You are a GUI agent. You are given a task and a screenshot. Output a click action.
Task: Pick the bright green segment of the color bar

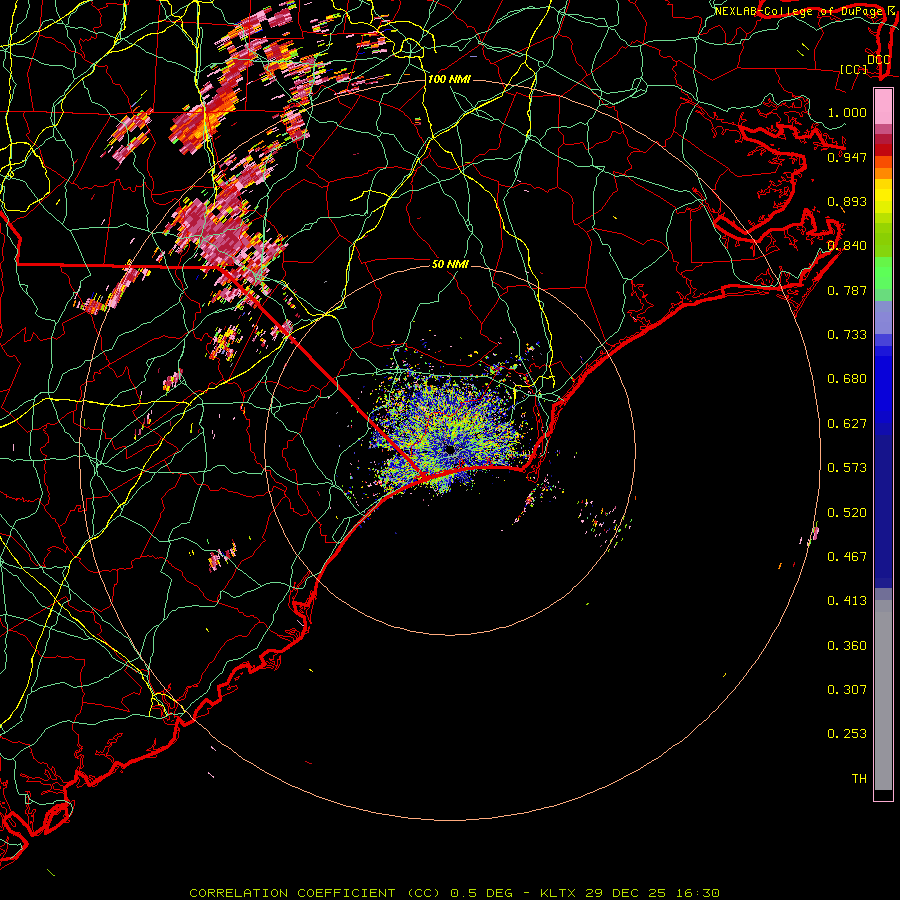tap(883, 273)
